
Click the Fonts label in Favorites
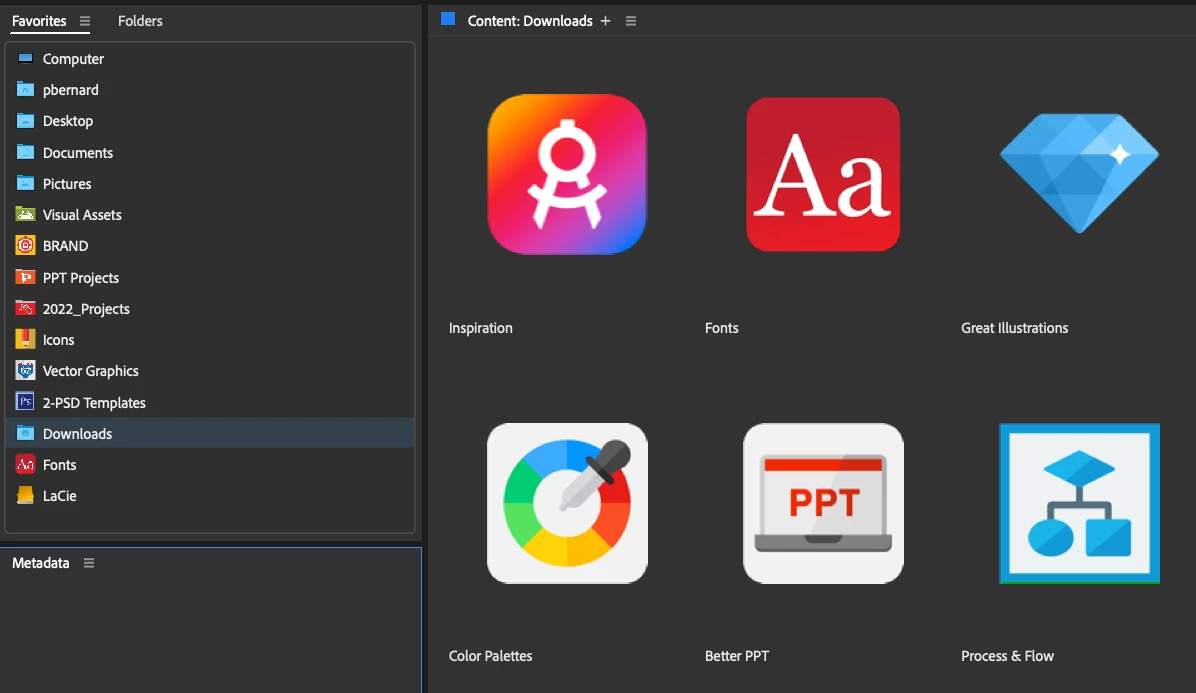pos(59,465)
